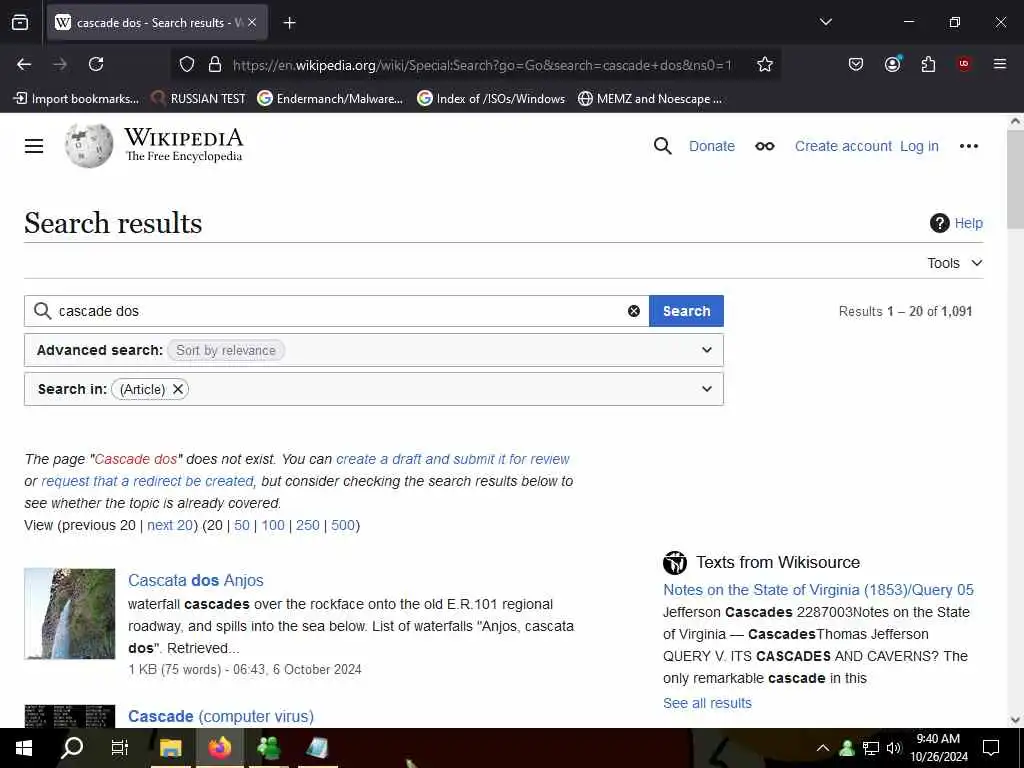Show 50 results per page
This screenshot has width=1024, height=768.
tap(242, 525)
